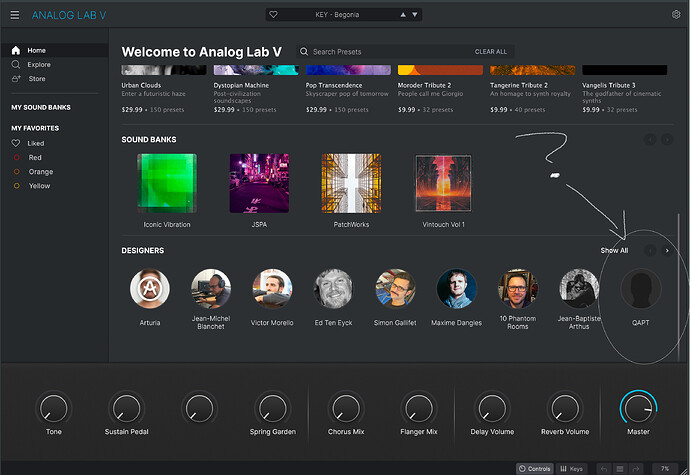This screenshot has width=690, height=475.
Task: Select previous preset with the up arrow
Action: click(x=403, y=15)
